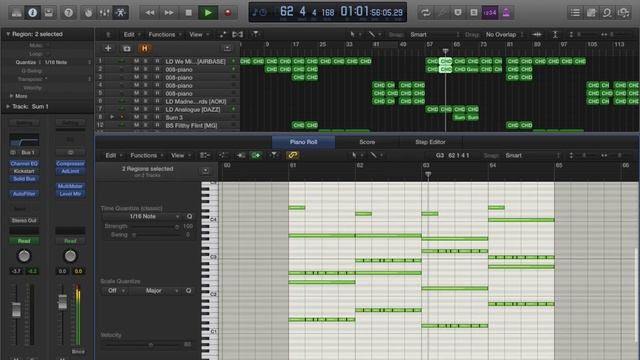Image resolution: width=640 pixels, height=360 pixels.
Task: Open region inspector Quantize 1/16 Note menu
Action: [67, 62]
